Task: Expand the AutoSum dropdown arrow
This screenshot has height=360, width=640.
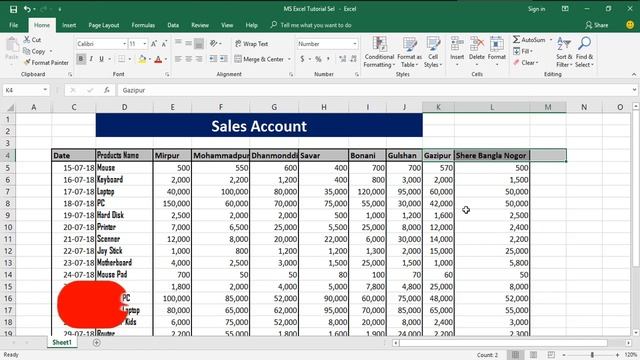Action: (x=551, y=40)
